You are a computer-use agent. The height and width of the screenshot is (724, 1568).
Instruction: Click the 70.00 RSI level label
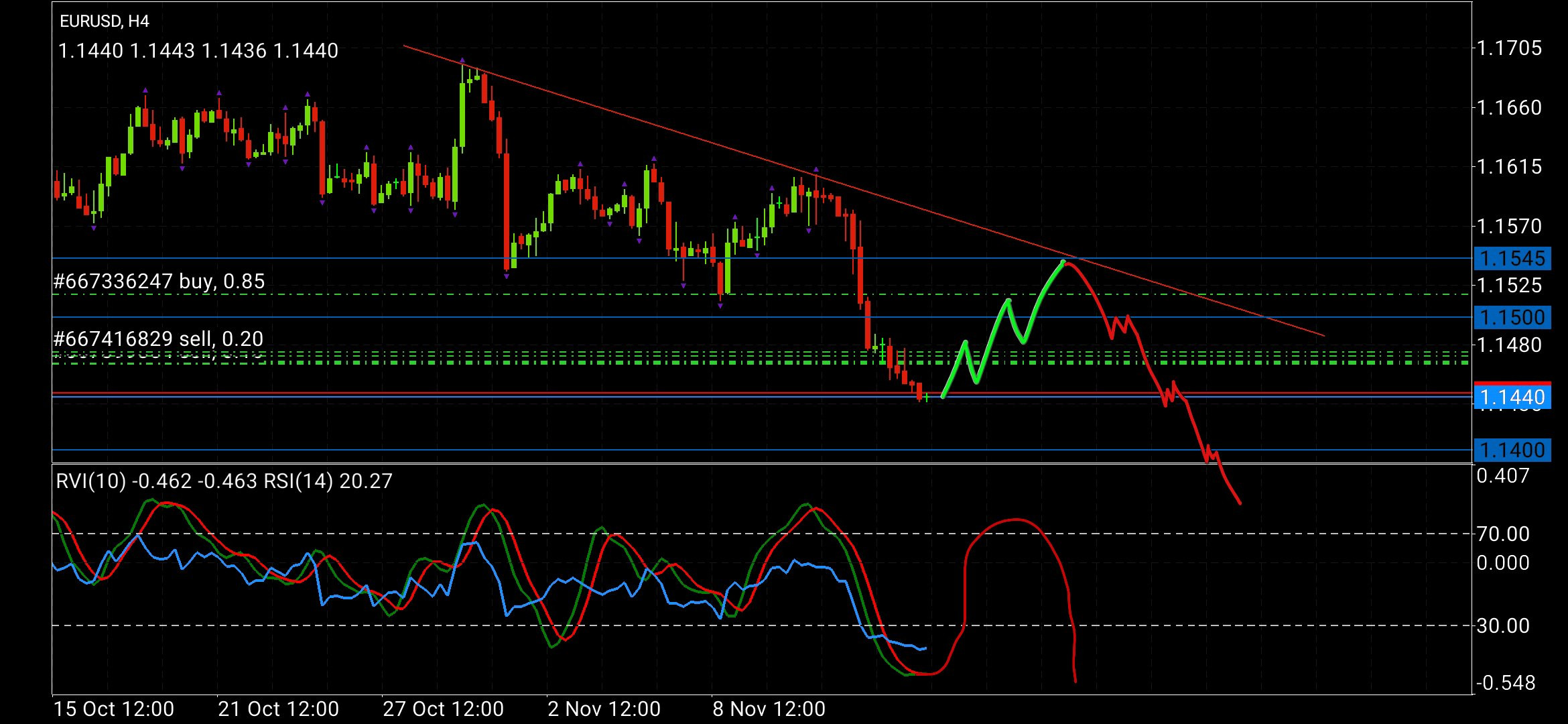click(x=1503, y=534)
